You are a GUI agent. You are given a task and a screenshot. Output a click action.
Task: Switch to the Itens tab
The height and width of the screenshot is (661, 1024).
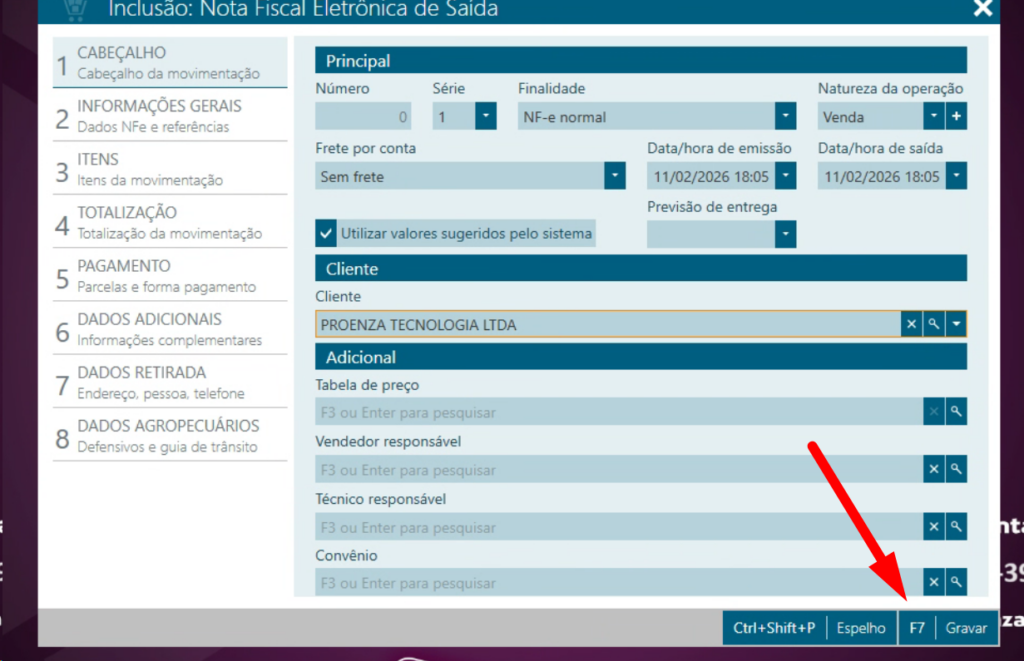click(x=170, y=169)
